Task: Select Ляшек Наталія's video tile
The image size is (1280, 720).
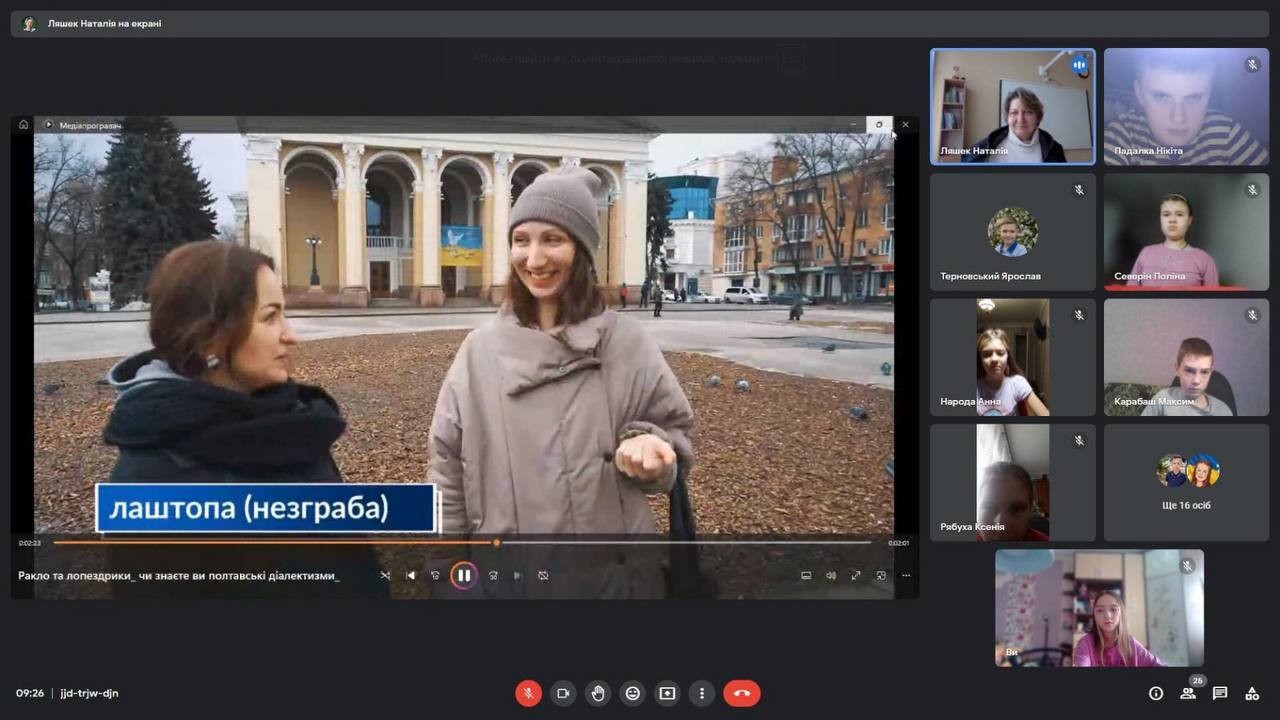Action: [x=1012, y=107]
